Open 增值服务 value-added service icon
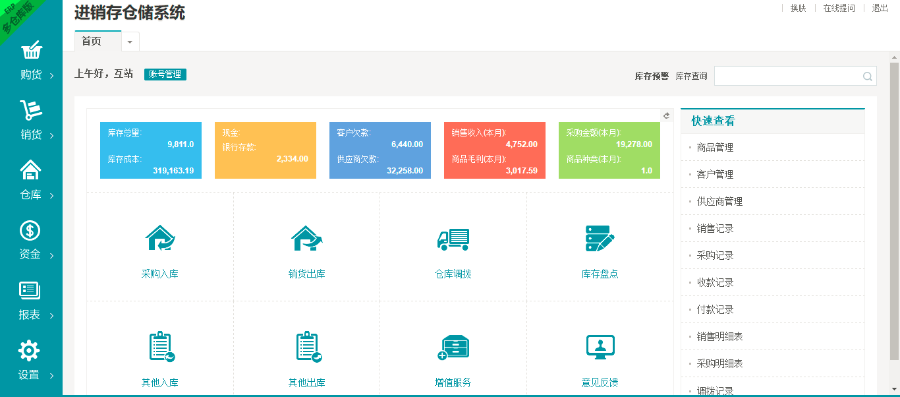900x397 pixels. pyautogui.click(x=453, y=347)
